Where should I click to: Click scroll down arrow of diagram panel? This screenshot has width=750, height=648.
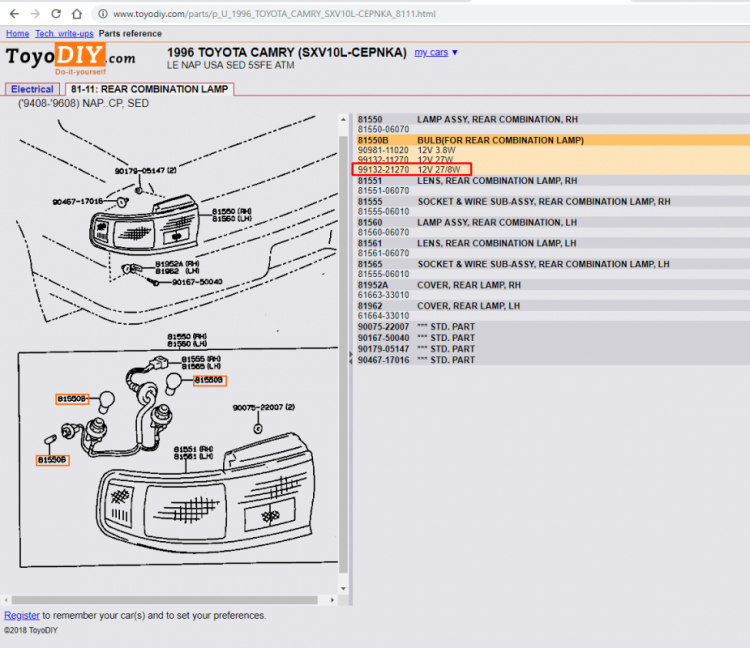(x=343, y=589)
